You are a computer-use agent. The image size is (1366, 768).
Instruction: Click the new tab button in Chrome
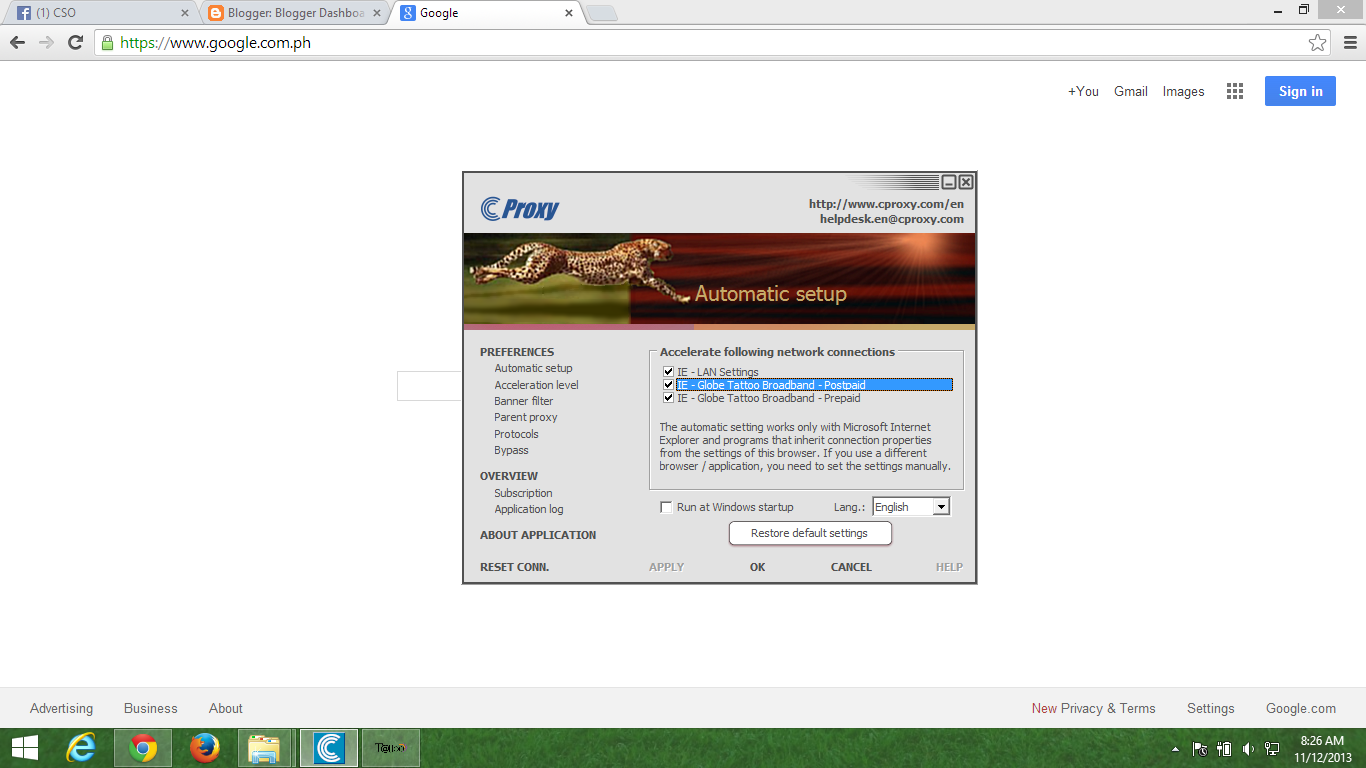coord(602,13)
